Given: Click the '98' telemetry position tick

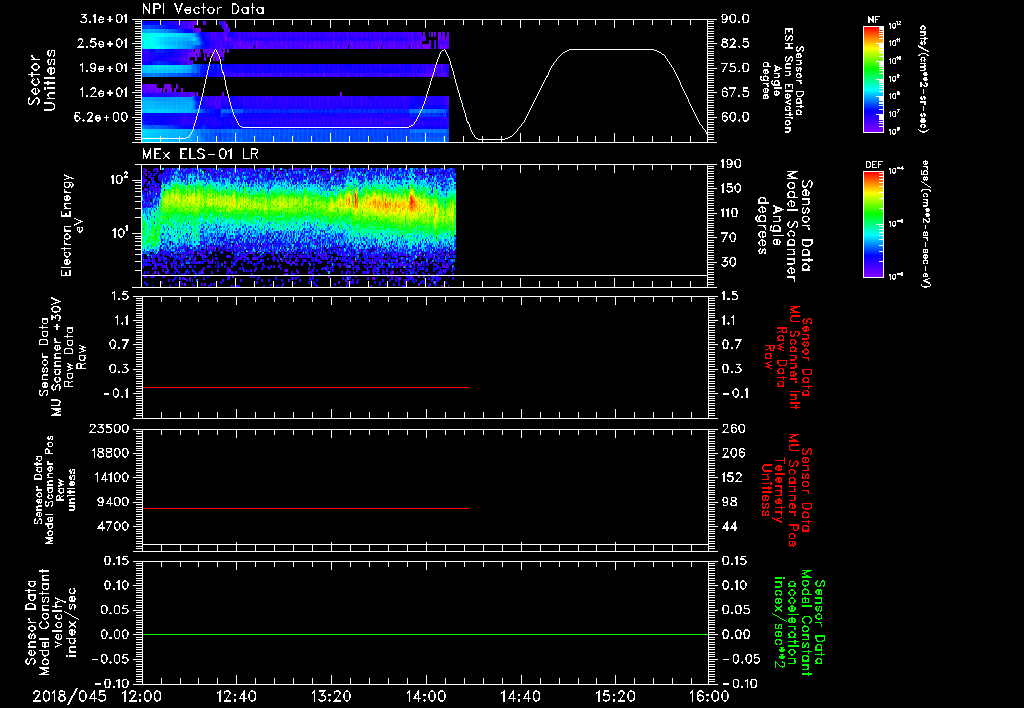Looking at the screenshot, I should (x=729, y=502).
